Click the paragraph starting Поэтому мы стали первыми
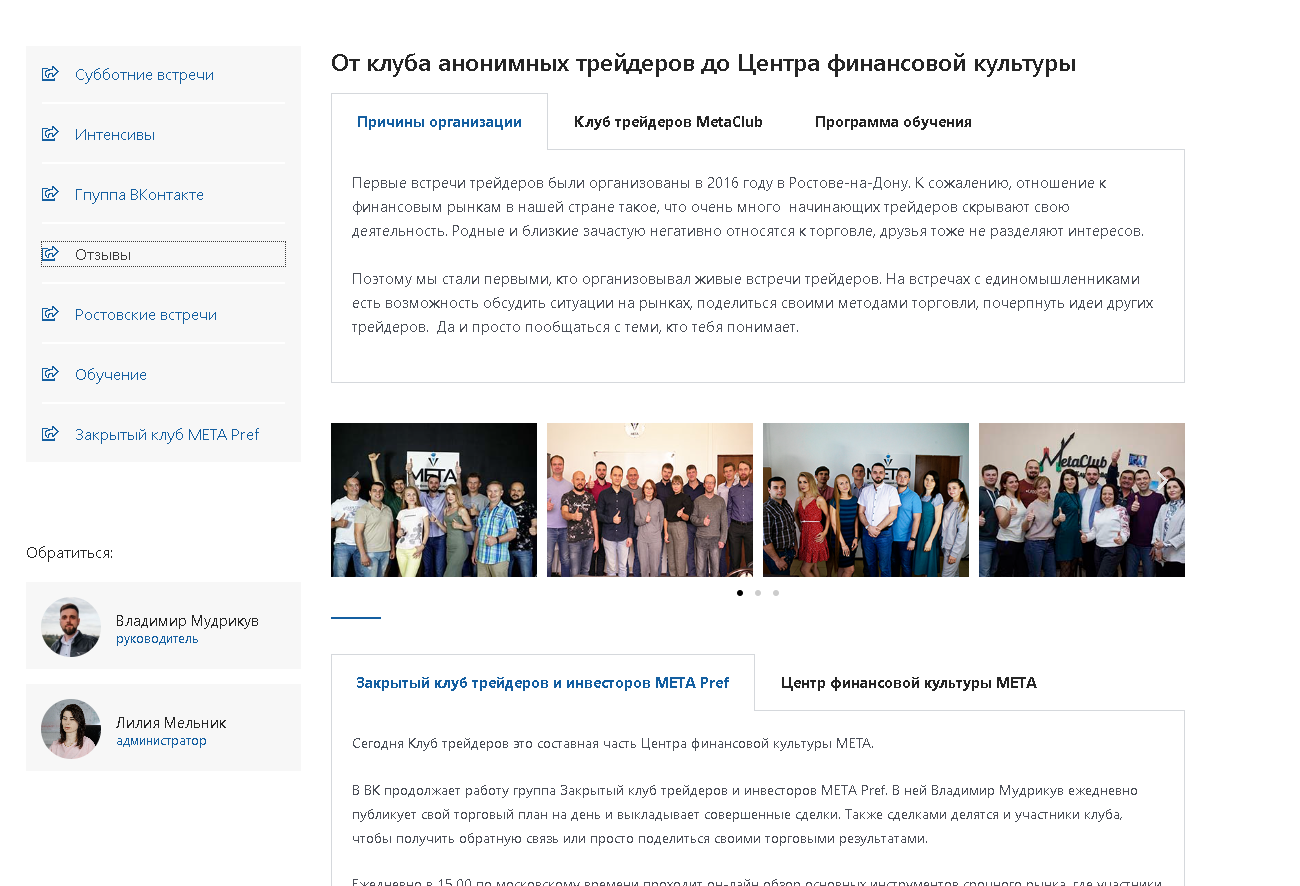This screenshot has width=1300, height=886. 753,303
